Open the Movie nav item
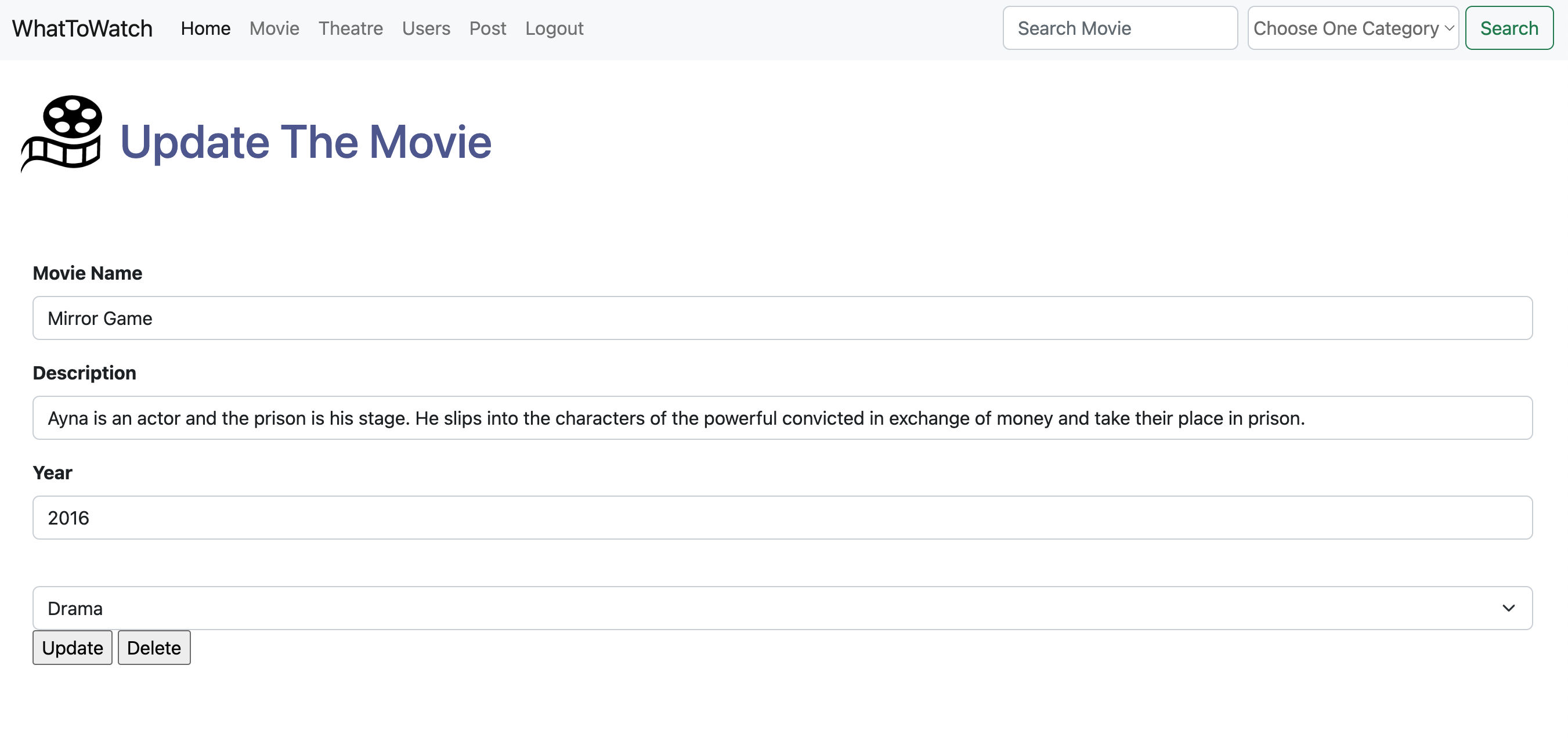Viewport: 1568px width, 752px height. [x=274, y=28]
